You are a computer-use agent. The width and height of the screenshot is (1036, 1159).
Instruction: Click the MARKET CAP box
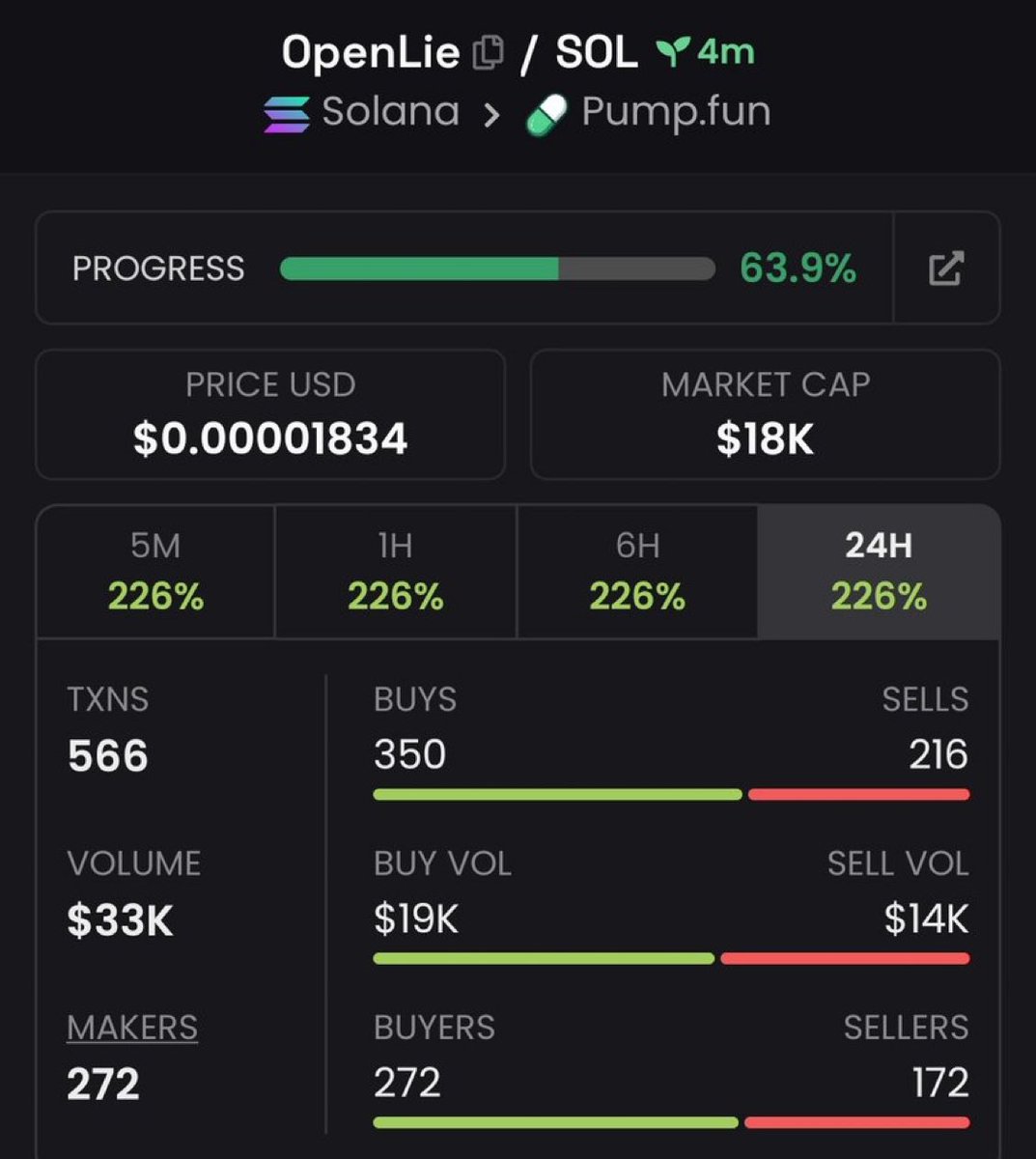pos(765,414)
